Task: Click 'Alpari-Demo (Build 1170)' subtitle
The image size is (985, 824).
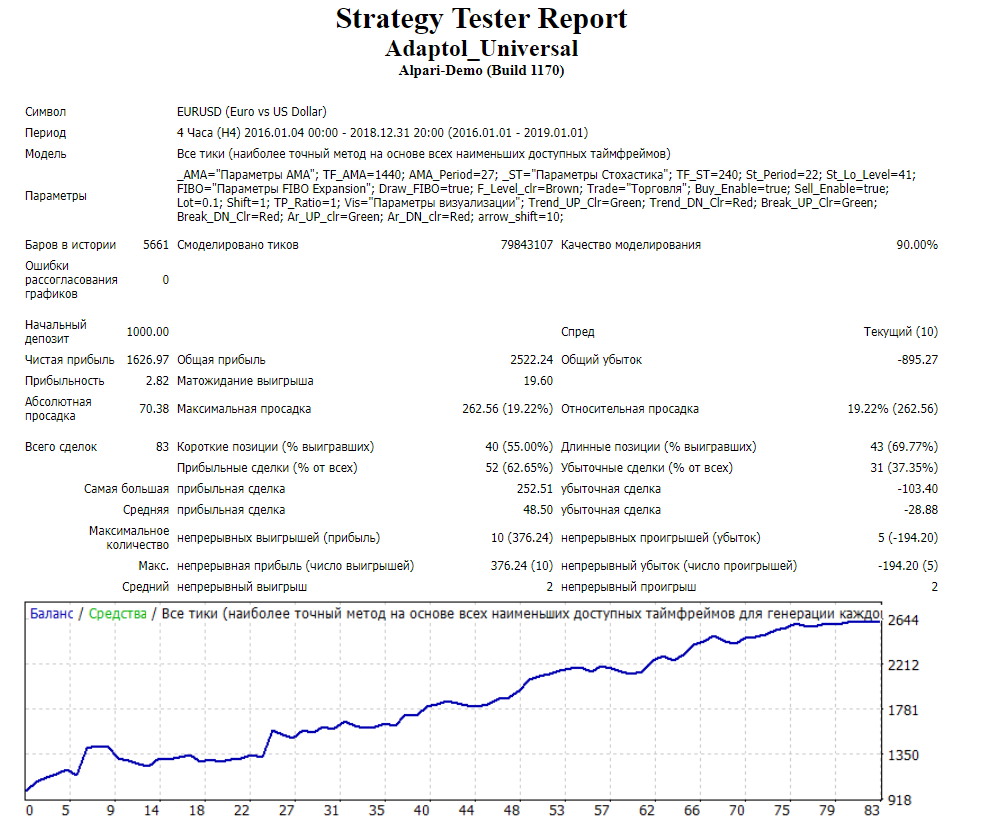Action: tap(481, 70)
